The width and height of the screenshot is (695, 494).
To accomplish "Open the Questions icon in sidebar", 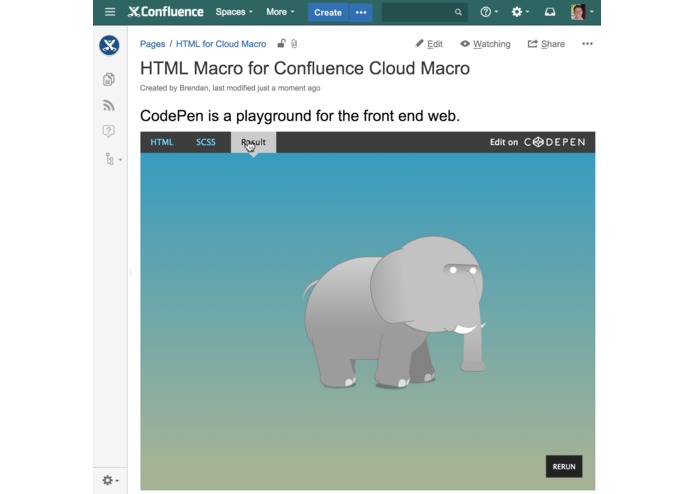I will point(109,131).
